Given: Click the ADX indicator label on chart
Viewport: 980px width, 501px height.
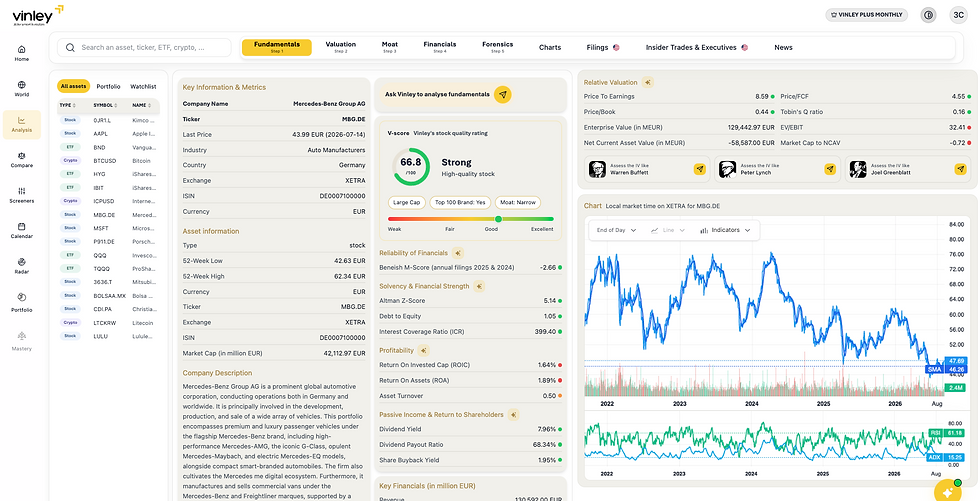Looking at the screenshot, I should point(936,457).
